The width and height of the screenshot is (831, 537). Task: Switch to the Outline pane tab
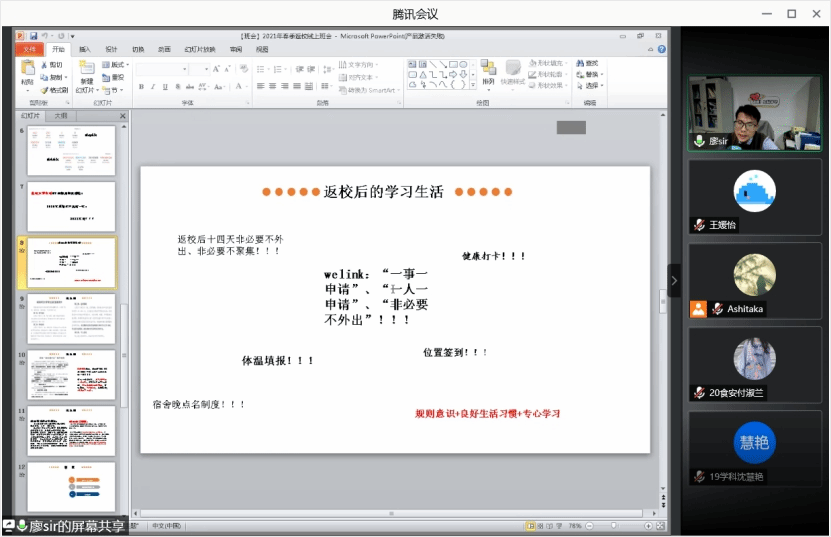tap(61, 116)
